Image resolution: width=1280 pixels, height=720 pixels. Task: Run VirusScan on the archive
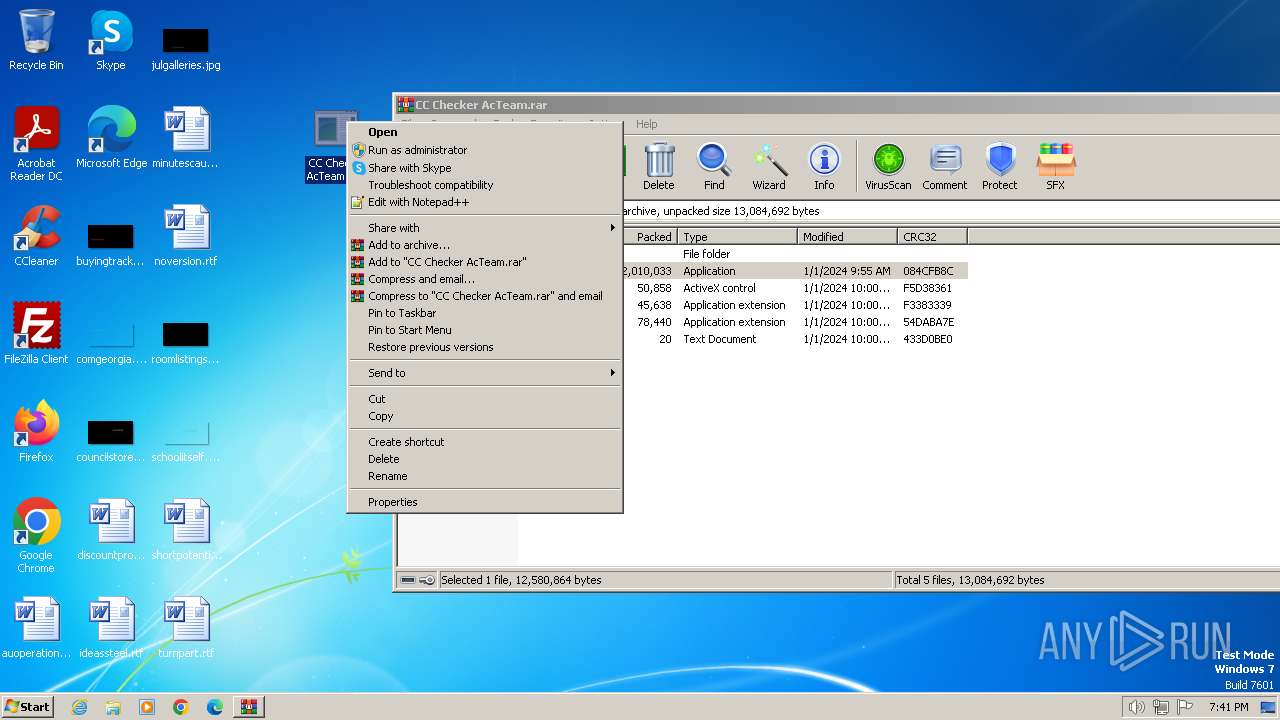click(888, 167)
